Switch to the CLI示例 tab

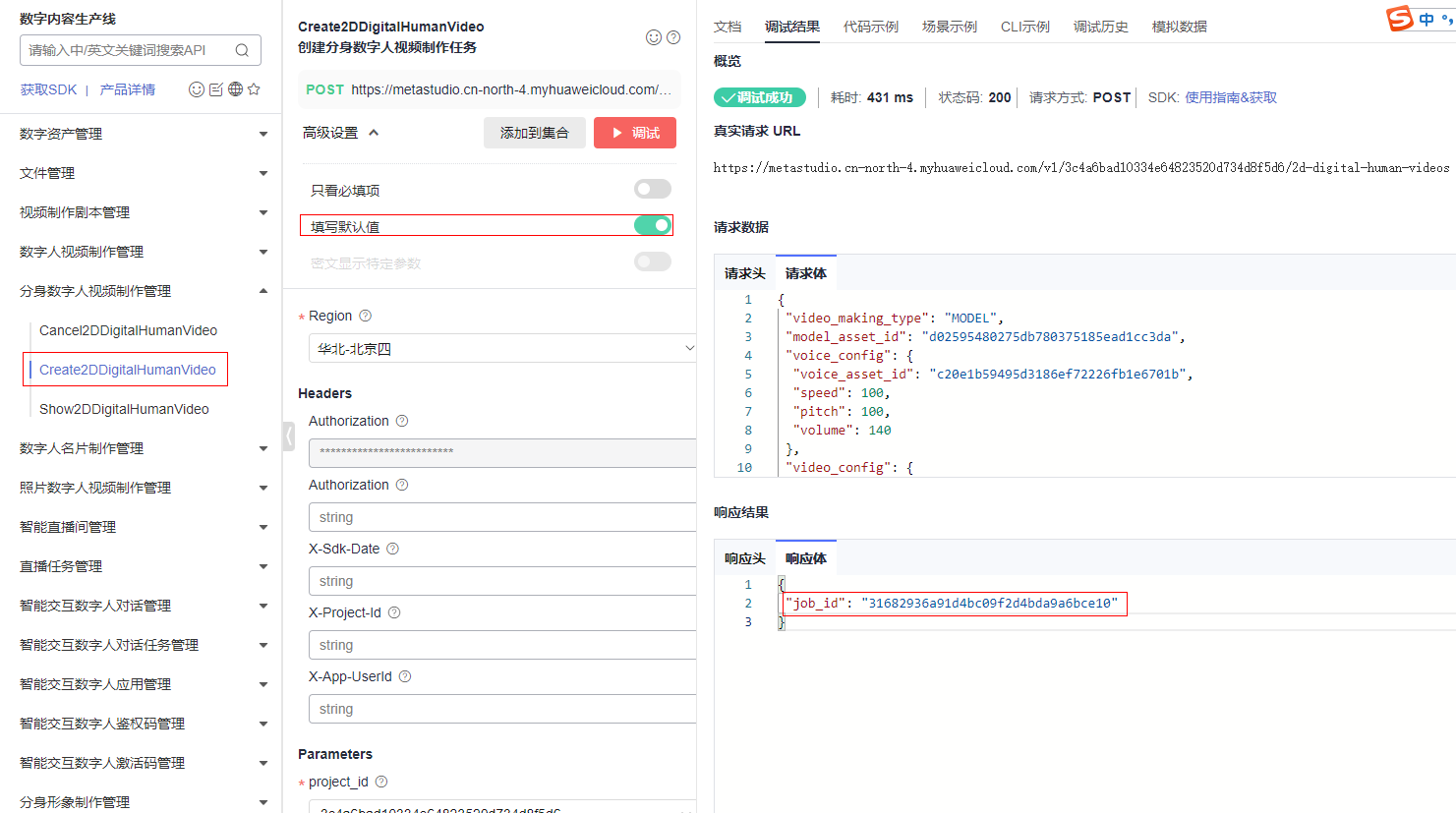[x=1025, y=27]
